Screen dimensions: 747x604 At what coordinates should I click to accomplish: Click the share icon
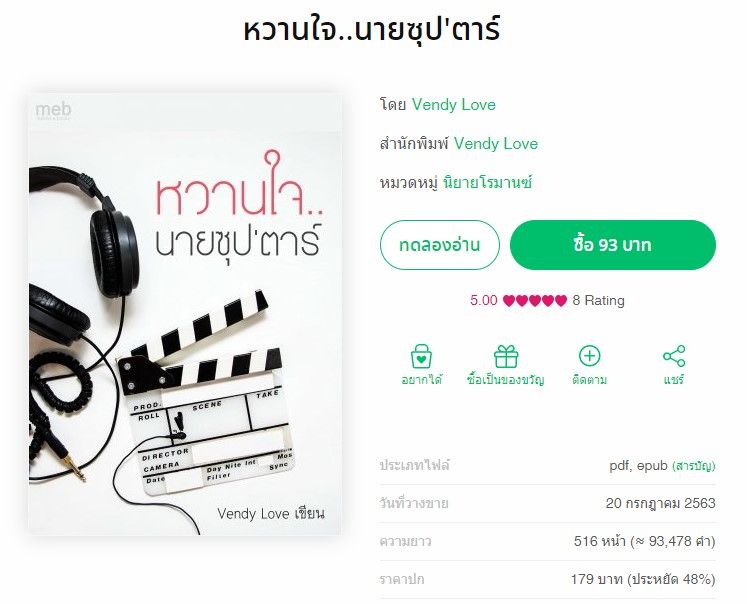point(674,356)
